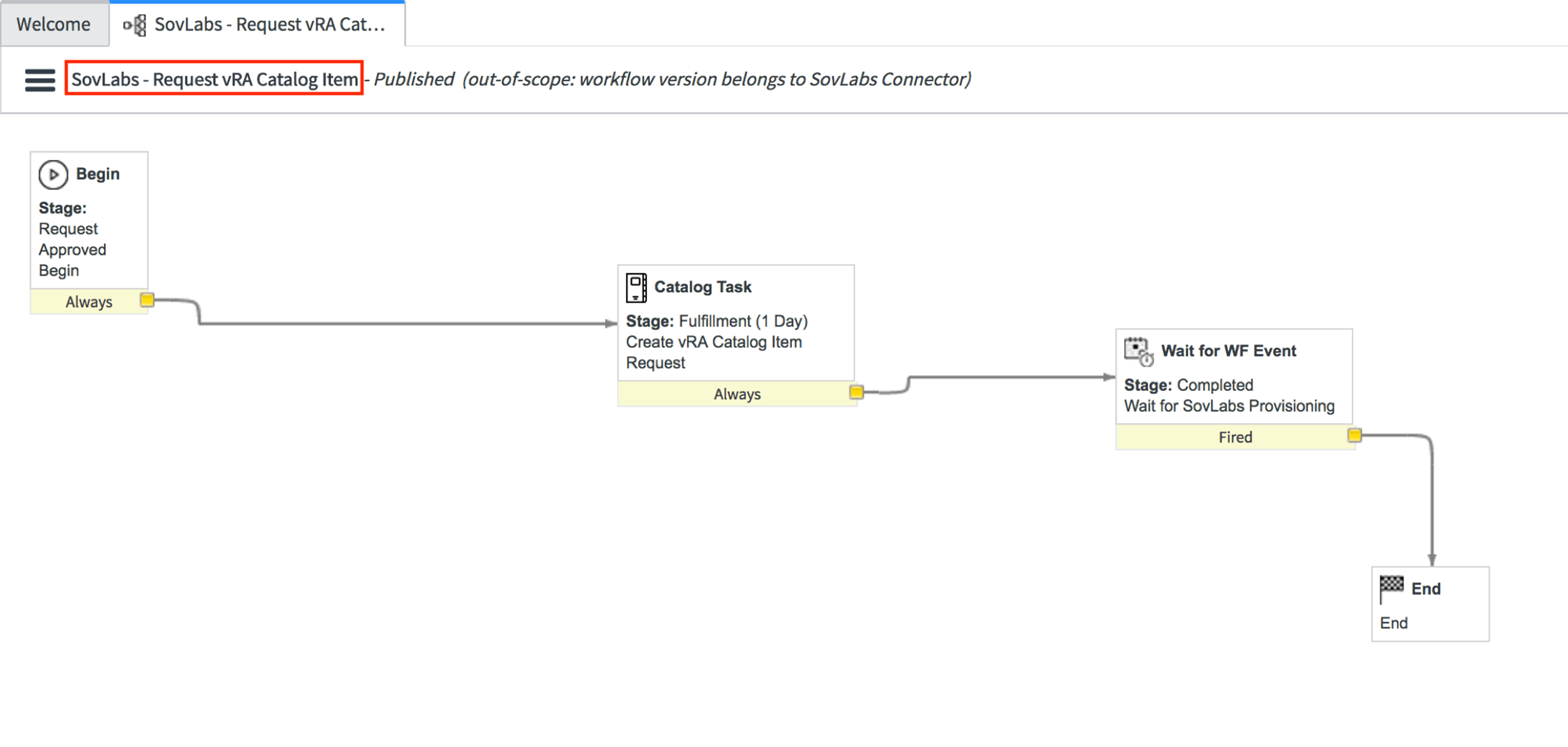Click the workflow icon in the SovLabs tab
The image size is (1568, 747).
[135, 25]
